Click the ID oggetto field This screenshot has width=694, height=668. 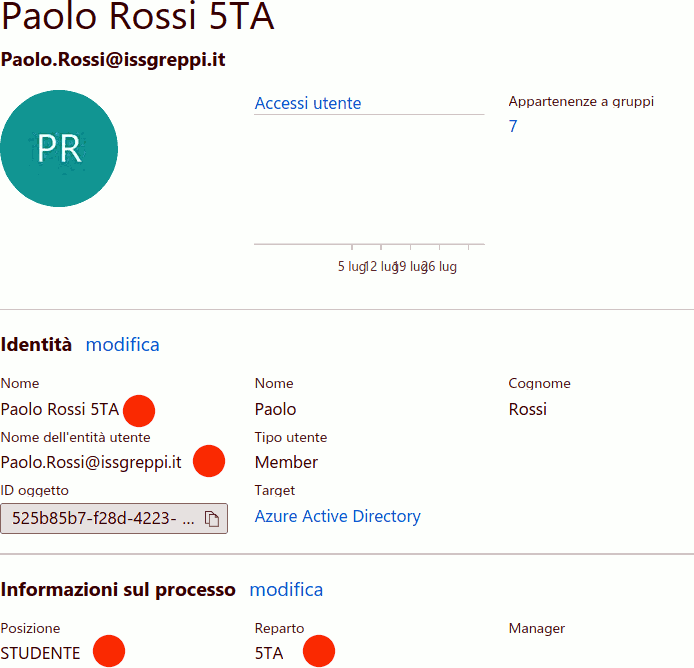[x=103, y=519]
